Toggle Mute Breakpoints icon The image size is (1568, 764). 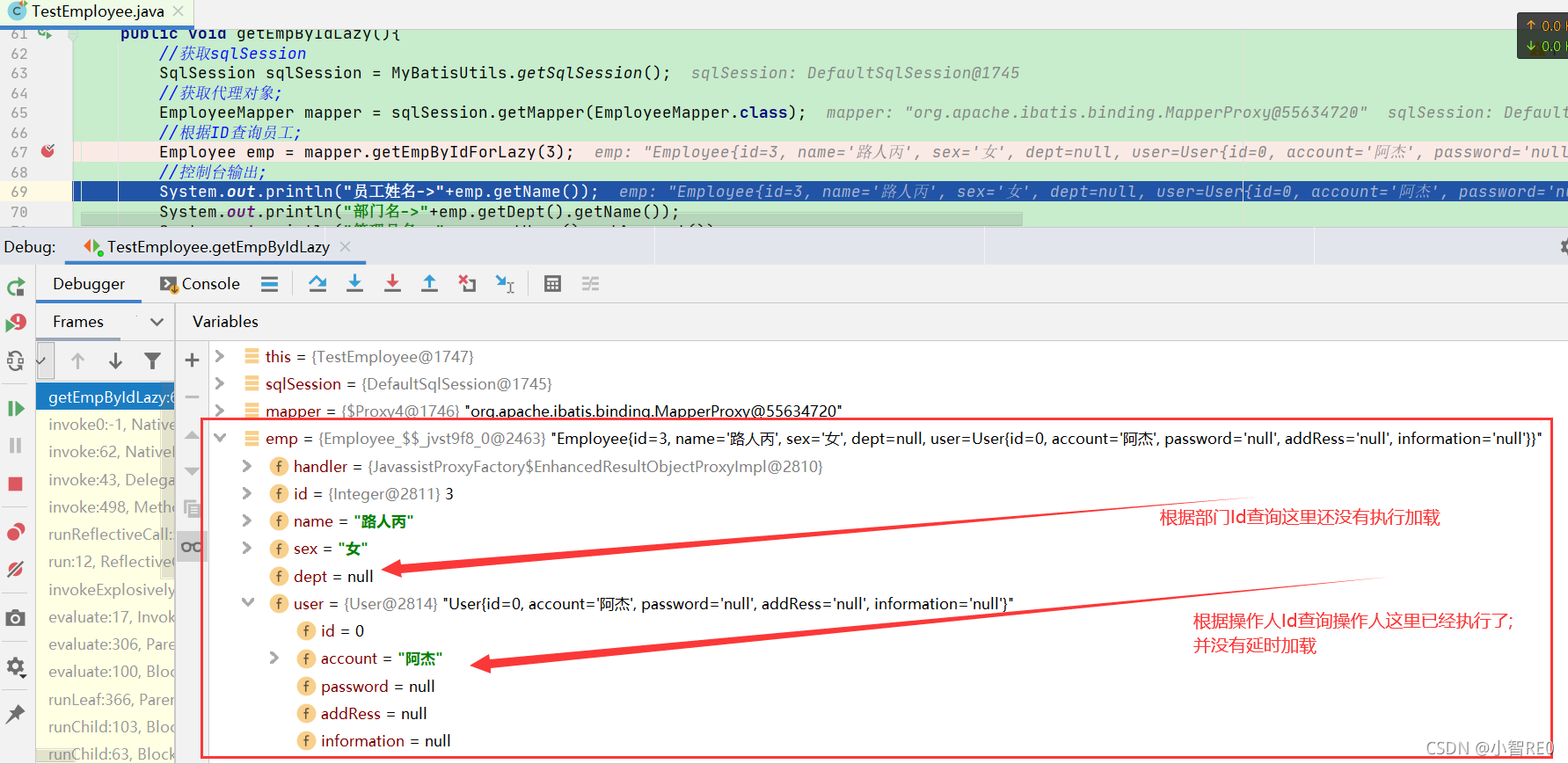16,570
